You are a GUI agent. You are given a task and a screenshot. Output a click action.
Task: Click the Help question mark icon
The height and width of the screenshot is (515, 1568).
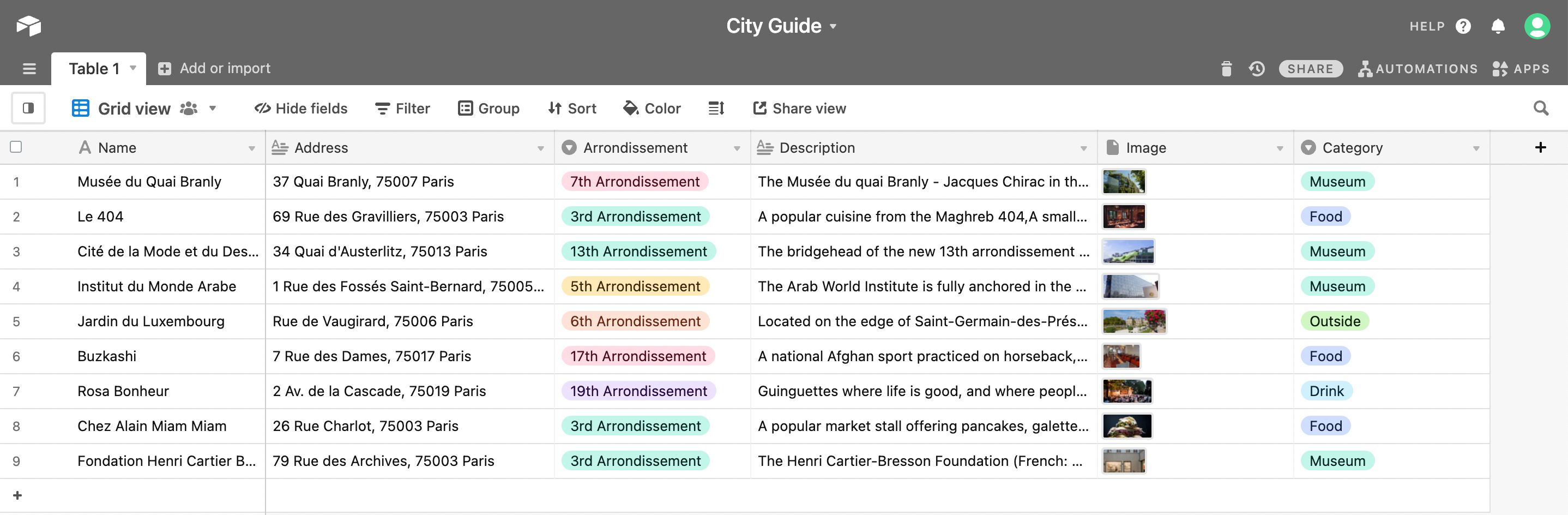tap(1463, 26)
